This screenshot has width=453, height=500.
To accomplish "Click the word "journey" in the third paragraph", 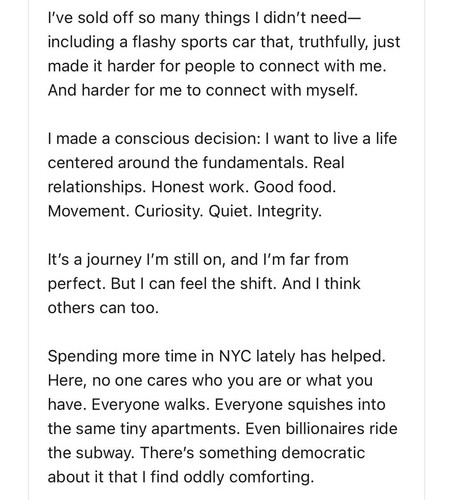I will (x=114, y=260).
